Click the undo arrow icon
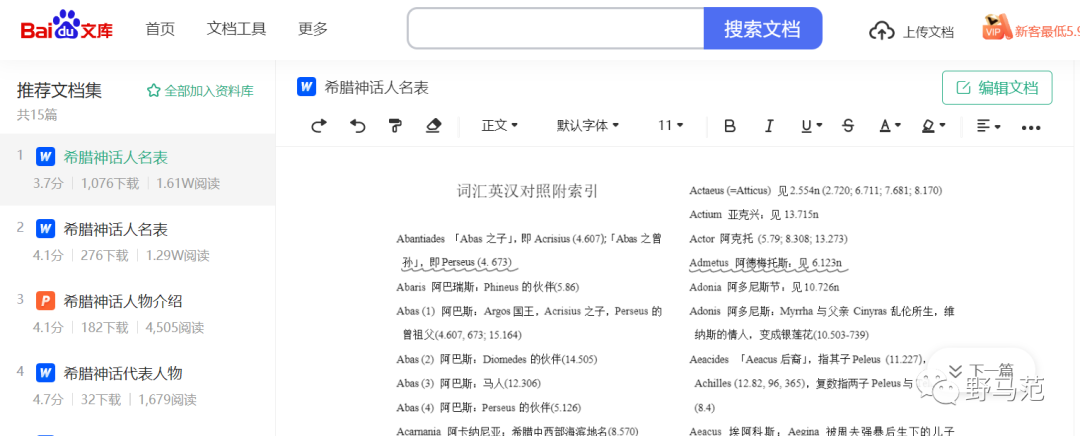1080x436 pixels. tap(357, 126)
